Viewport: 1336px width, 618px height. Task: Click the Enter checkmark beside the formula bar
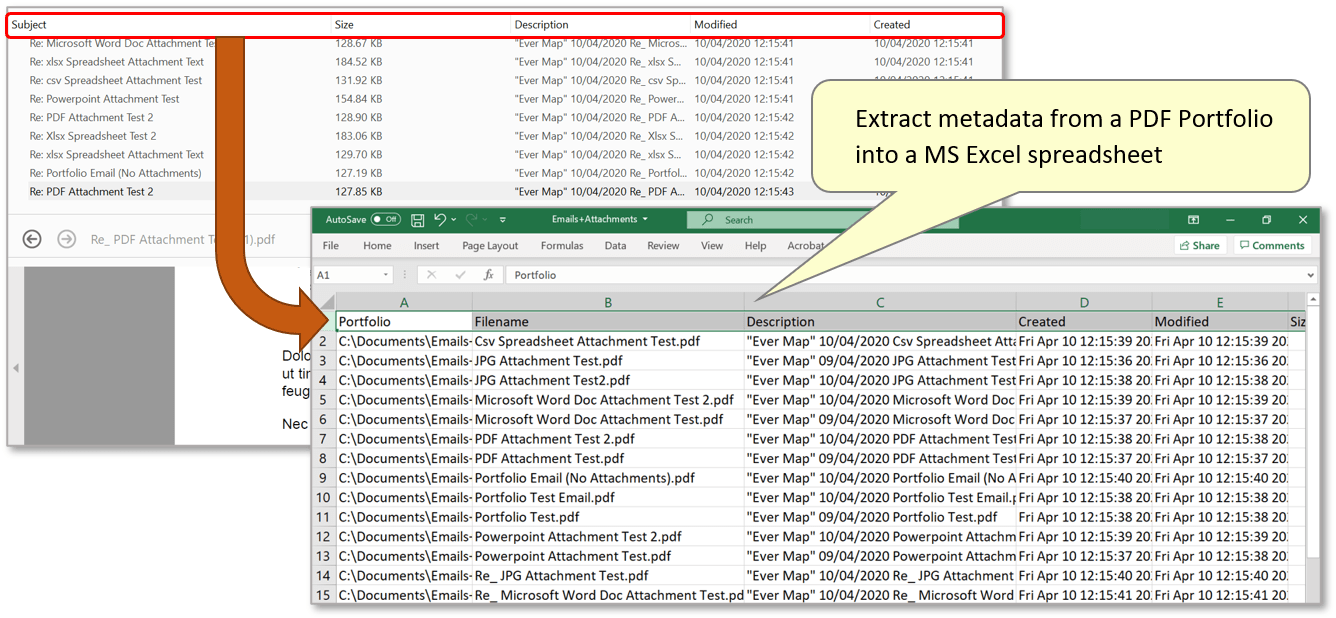[460, 275]
